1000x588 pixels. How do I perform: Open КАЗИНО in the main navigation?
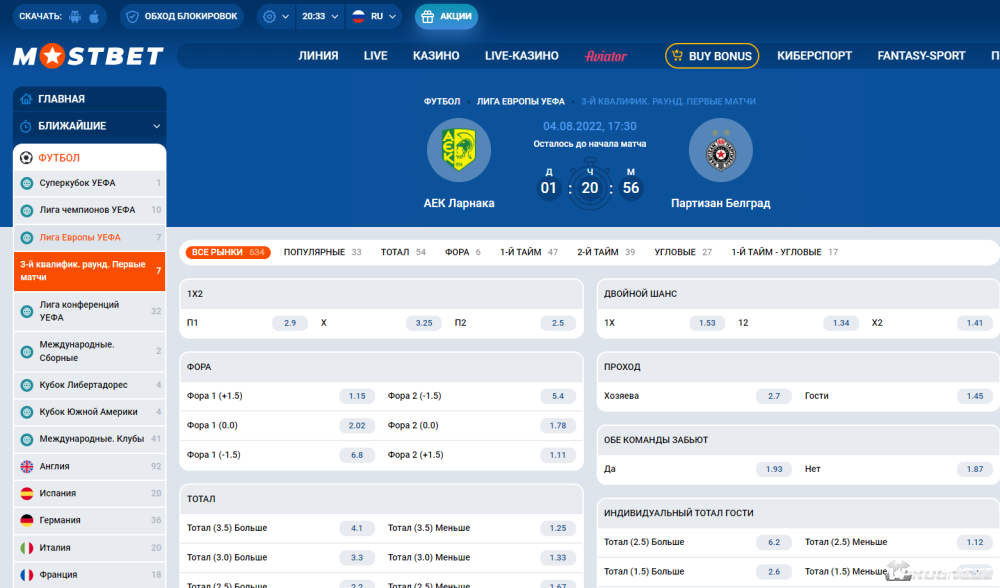(436, 56)
